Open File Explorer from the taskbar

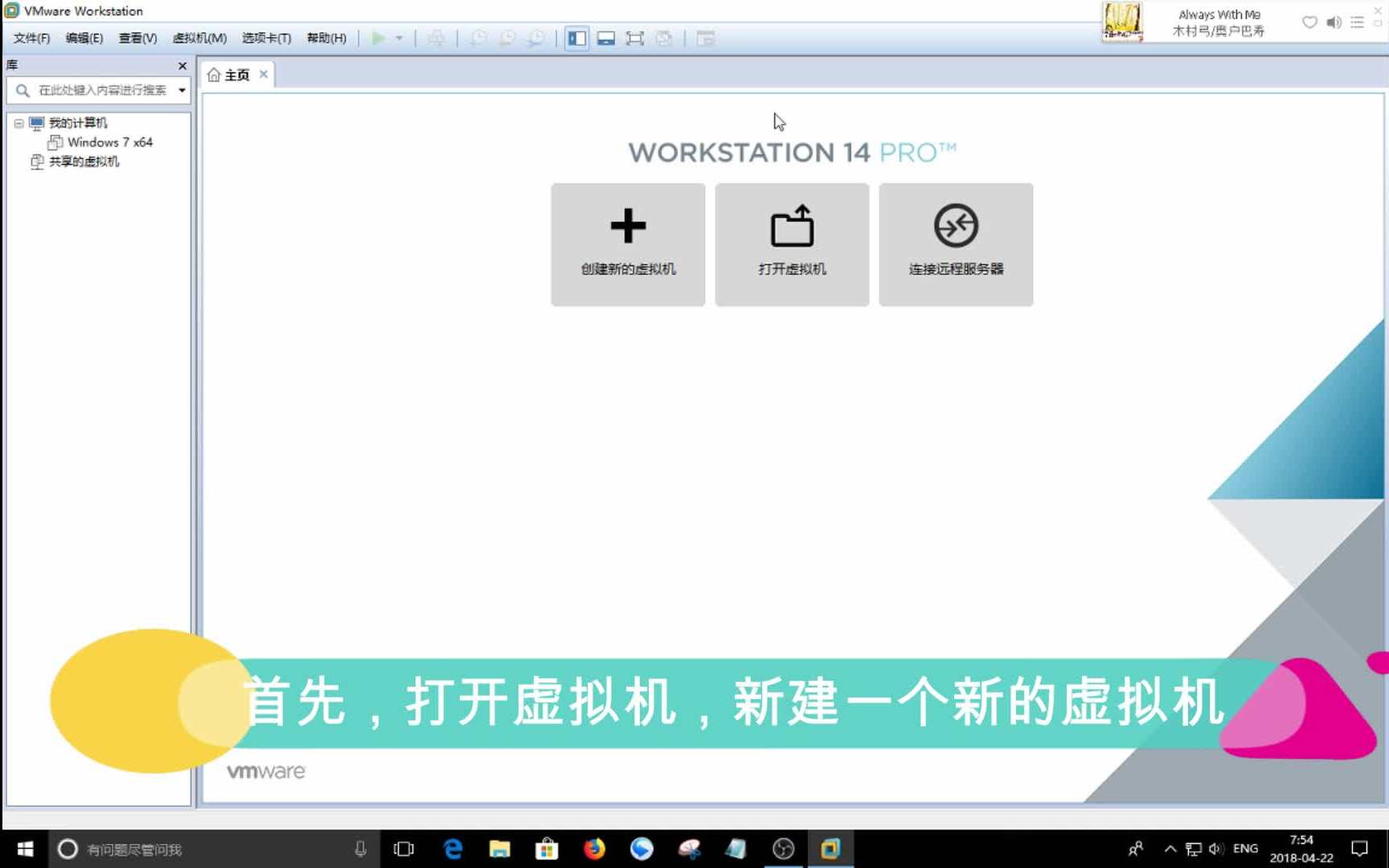click(x=500, y=849)
